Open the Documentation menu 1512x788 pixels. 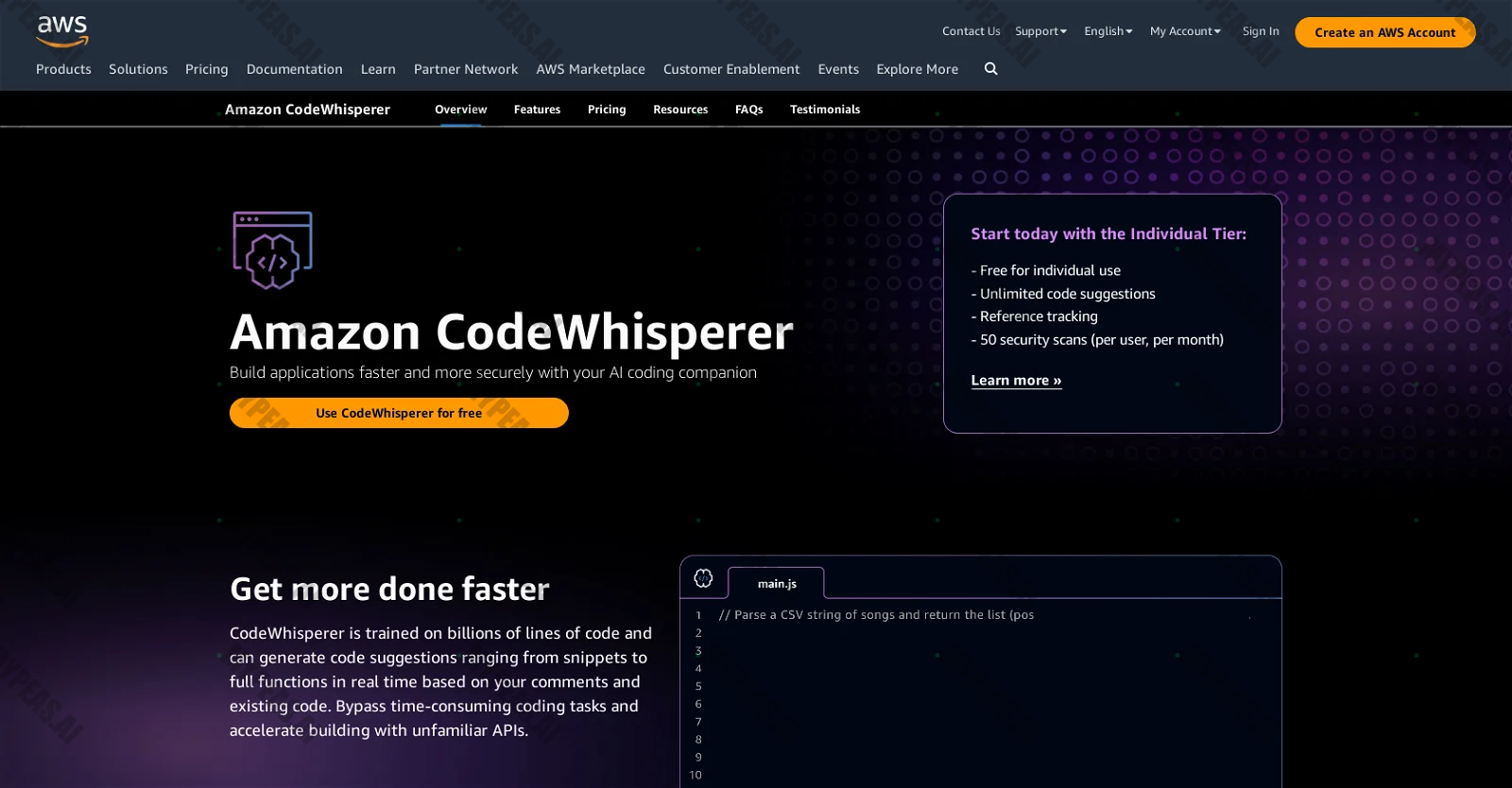pos(295,69)
